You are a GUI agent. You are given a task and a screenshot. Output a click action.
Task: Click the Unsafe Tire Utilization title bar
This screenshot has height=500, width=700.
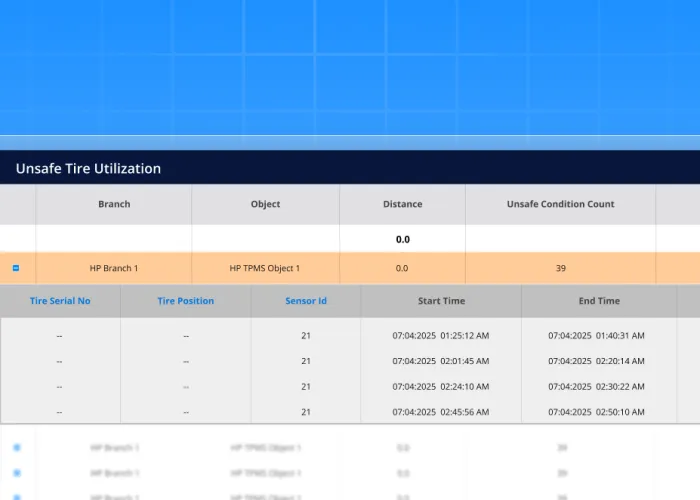tap(88, 168)
